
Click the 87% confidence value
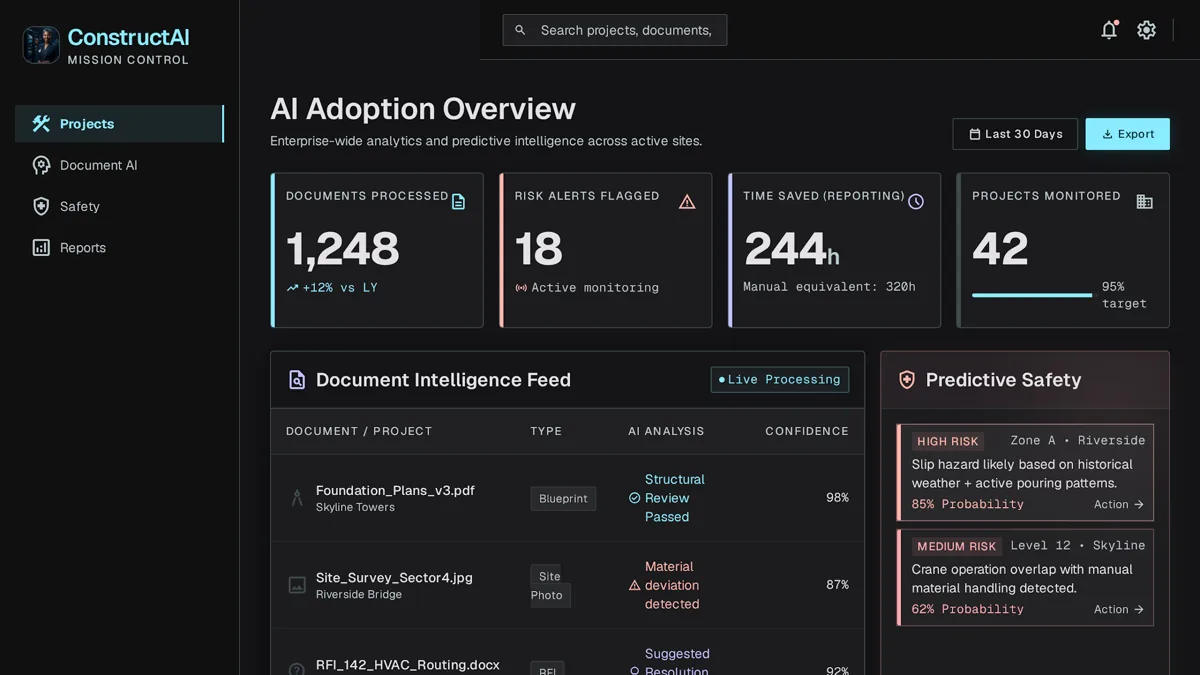coord(837,585)
